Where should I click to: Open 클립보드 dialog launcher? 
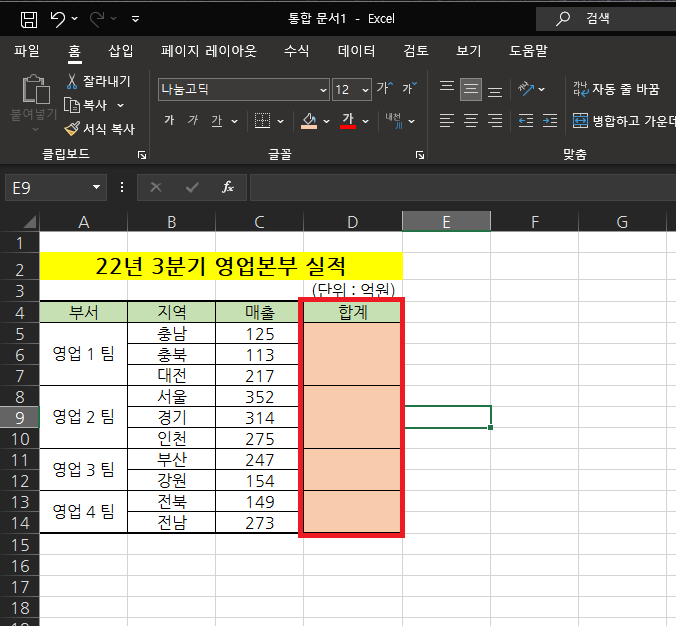pos(142,155)
